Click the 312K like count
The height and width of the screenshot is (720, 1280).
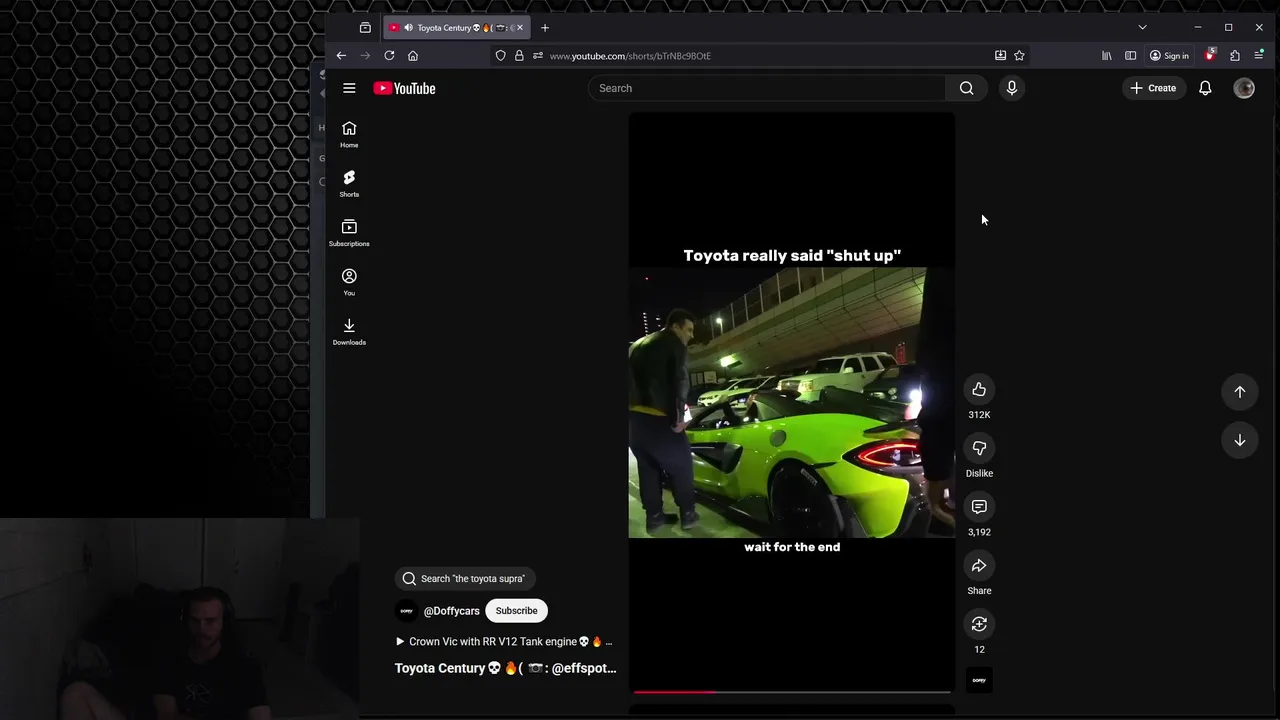tap(979, 415)
